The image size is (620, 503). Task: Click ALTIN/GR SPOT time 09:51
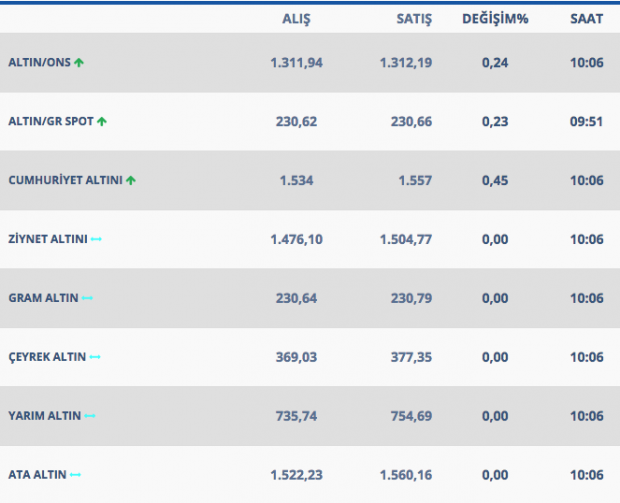click(x=586, y=121)
